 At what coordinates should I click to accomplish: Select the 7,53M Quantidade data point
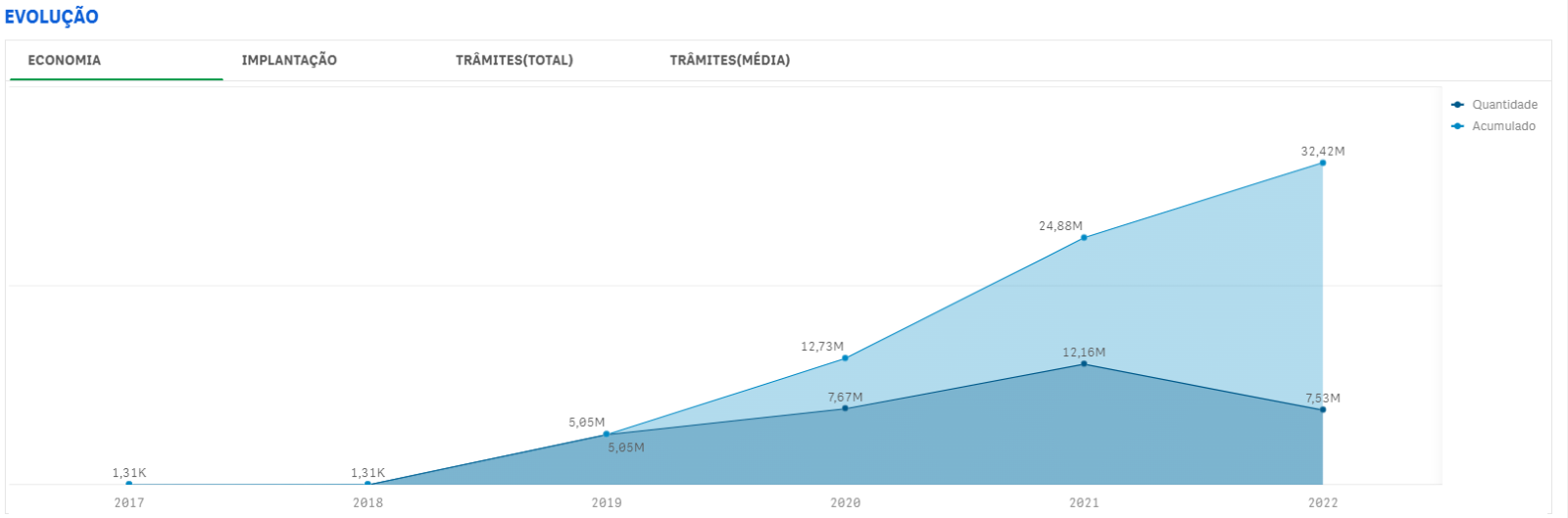click(1323, 409)
